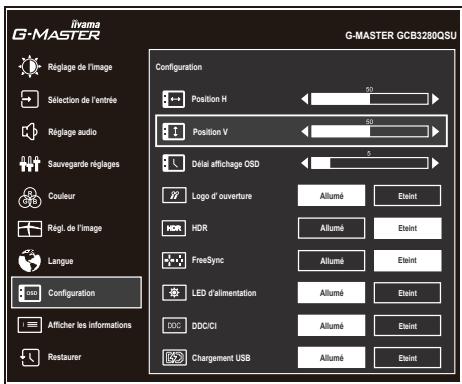Decrease Position H with left arrow
The width and height of the screenshot is (462, 384).
[305, 99]
